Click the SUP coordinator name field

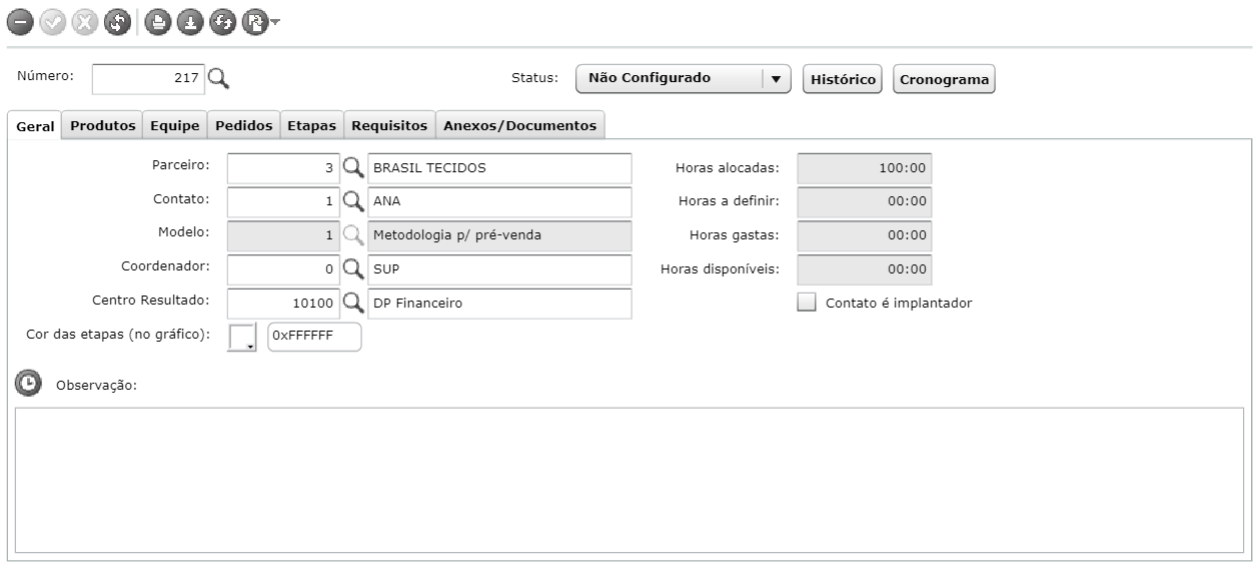tap(499, 270)
